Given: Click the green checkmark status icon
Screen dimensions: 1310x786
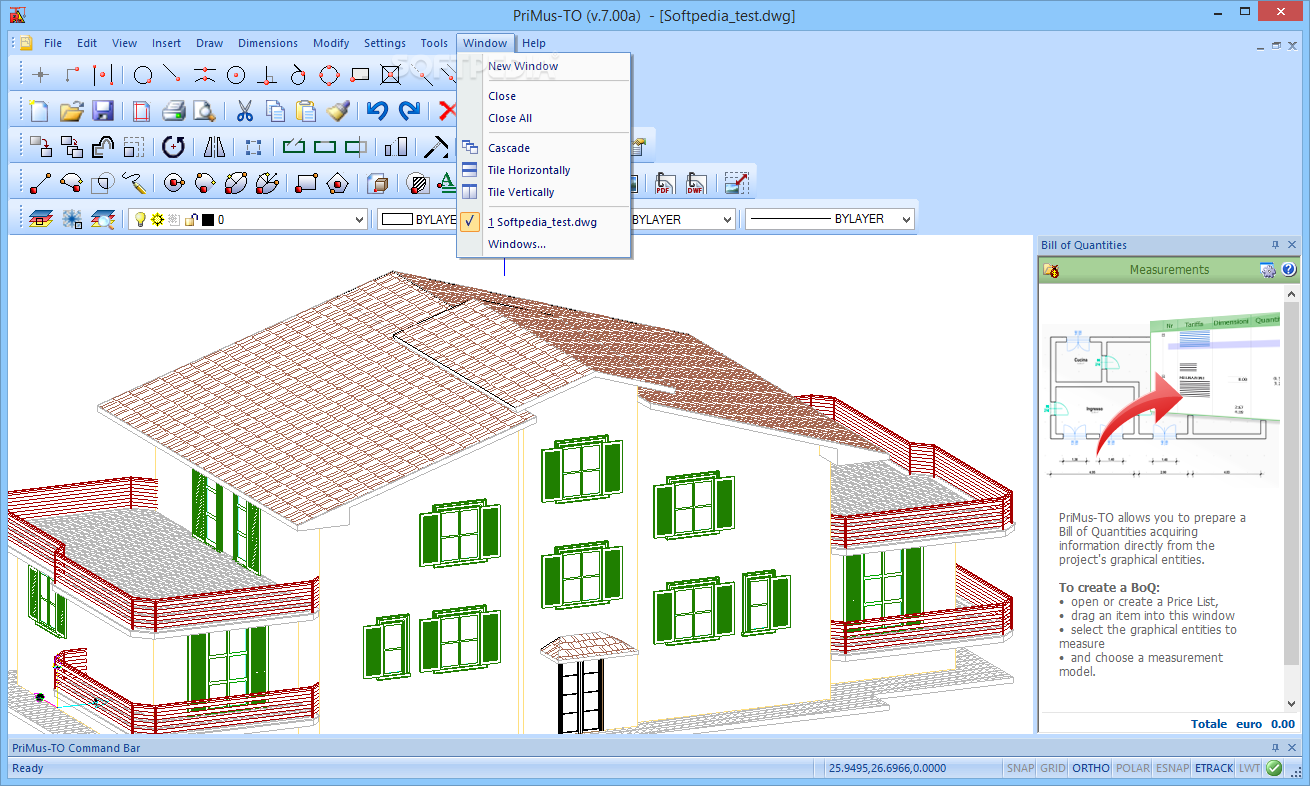Looking at the screenshot, I should (x=1274, y=768).
